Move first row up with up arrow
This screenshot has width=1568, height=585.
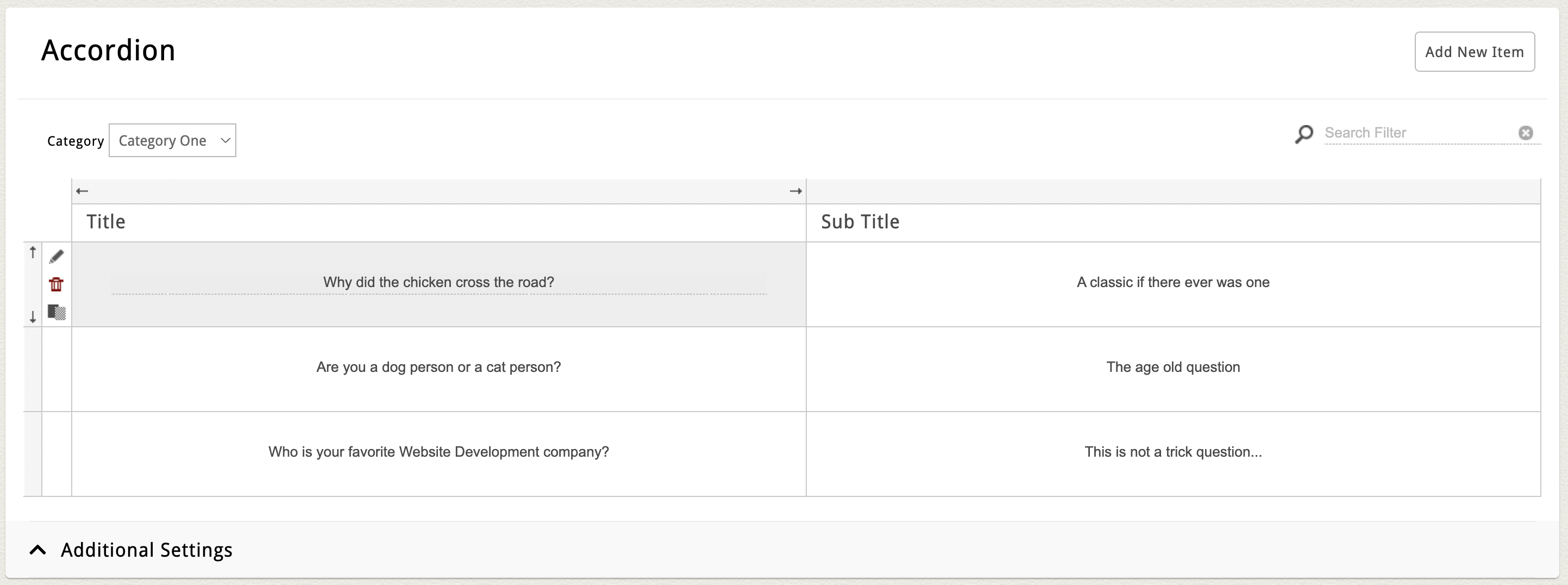point(33,252)
